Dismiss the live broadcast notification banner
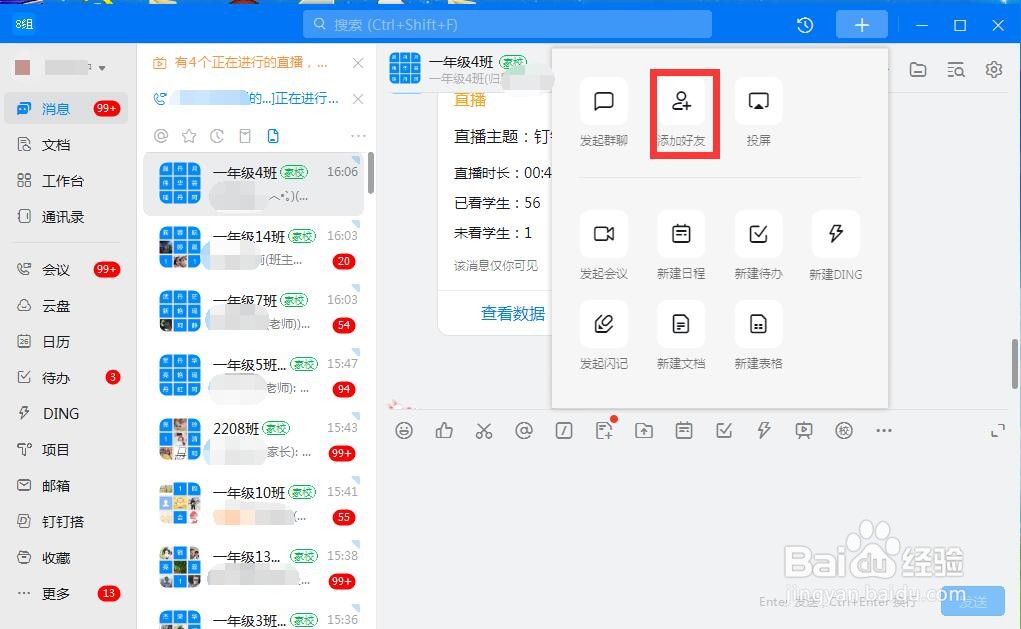The height and width of the screenshot is (629, 1021). click(357, 63)
